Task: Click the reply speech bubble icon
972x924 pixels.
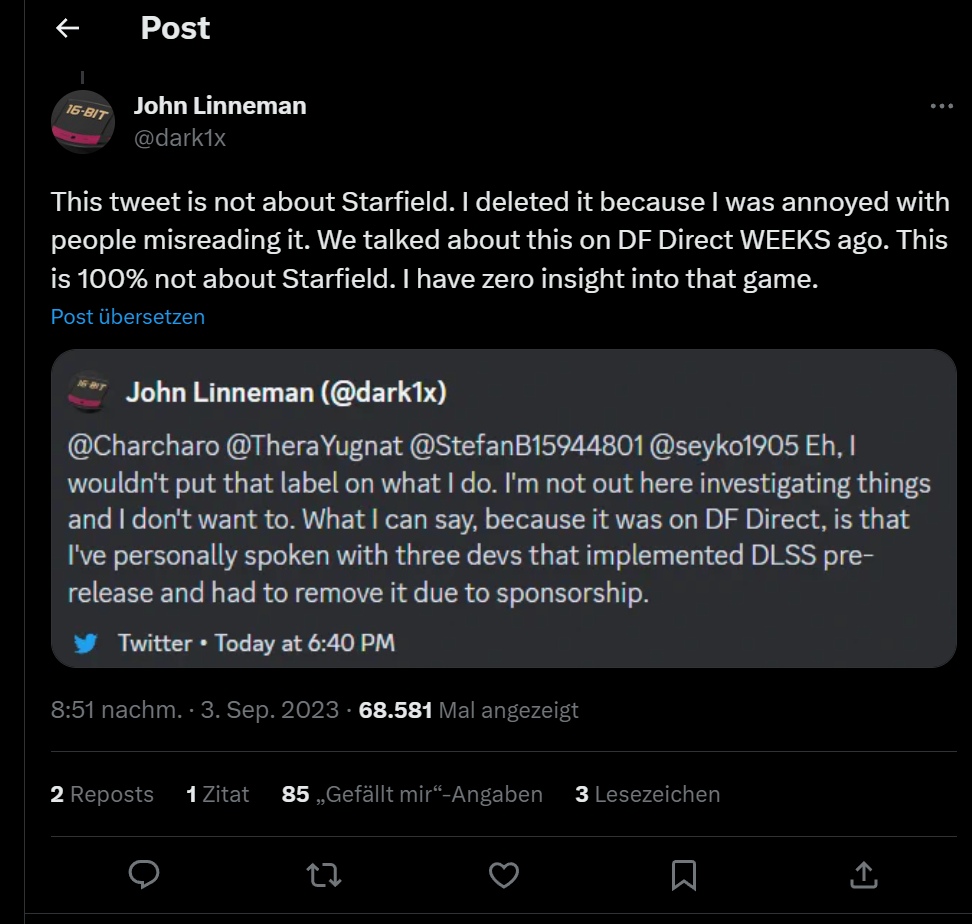Action: pyautogui.click(x=144, y=876)
